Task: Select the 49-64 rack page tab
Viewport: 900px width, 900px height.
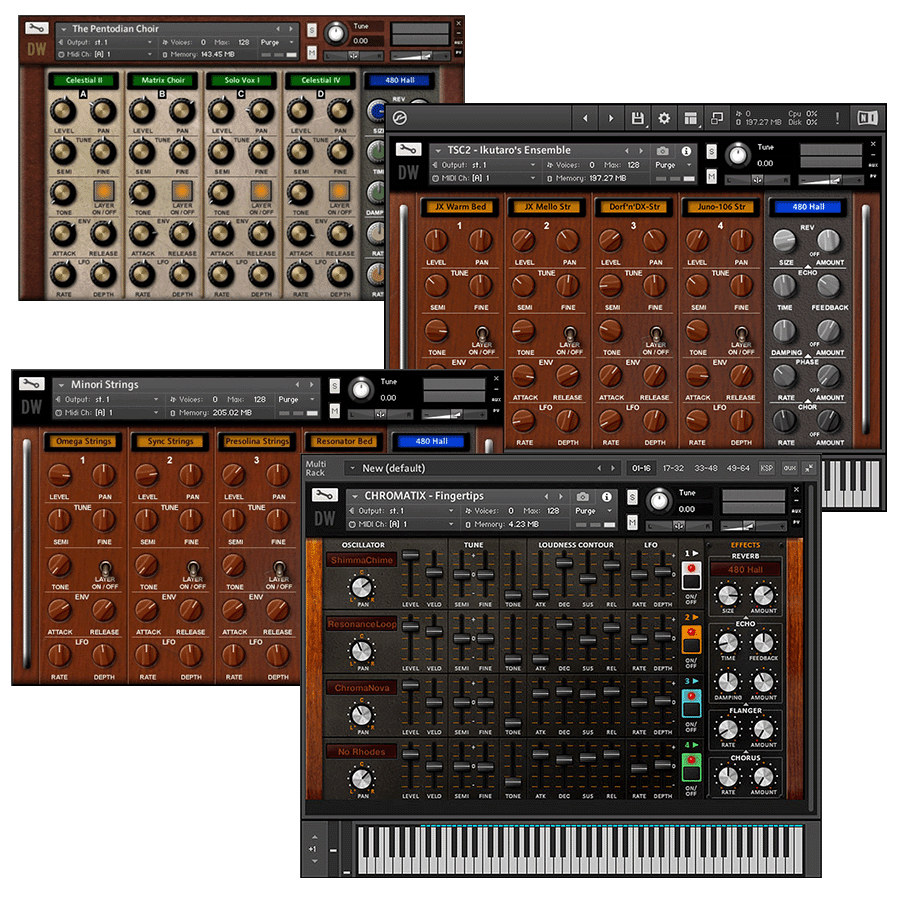Action: [738, 468]
